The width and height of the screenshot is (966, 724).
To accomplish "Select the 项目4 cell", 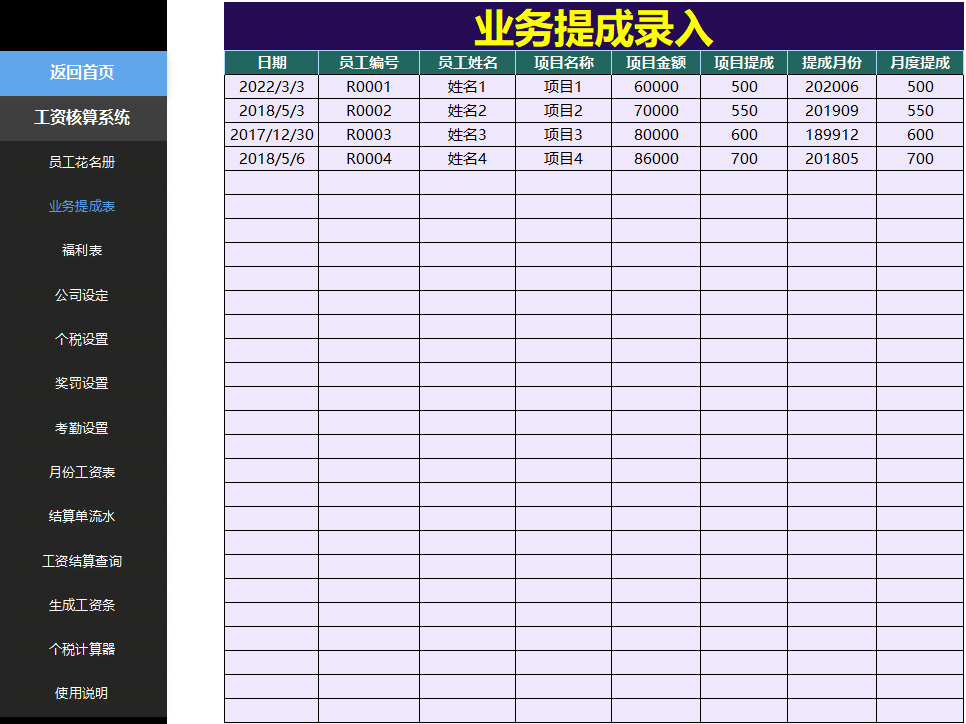I will [564, 159].
